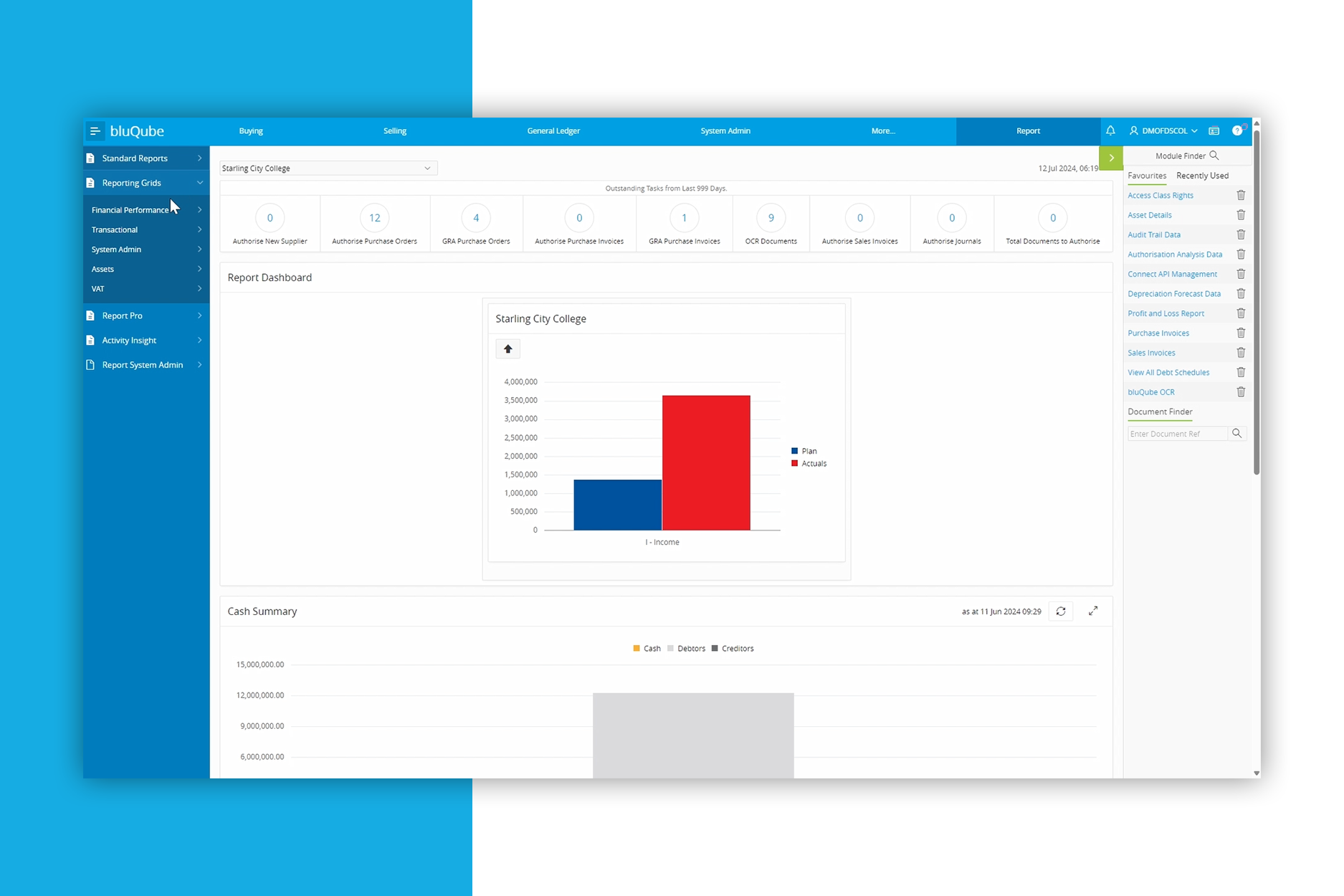
Task: Click the Authorise Purchase Orders count 12
Action: point(375,218)
